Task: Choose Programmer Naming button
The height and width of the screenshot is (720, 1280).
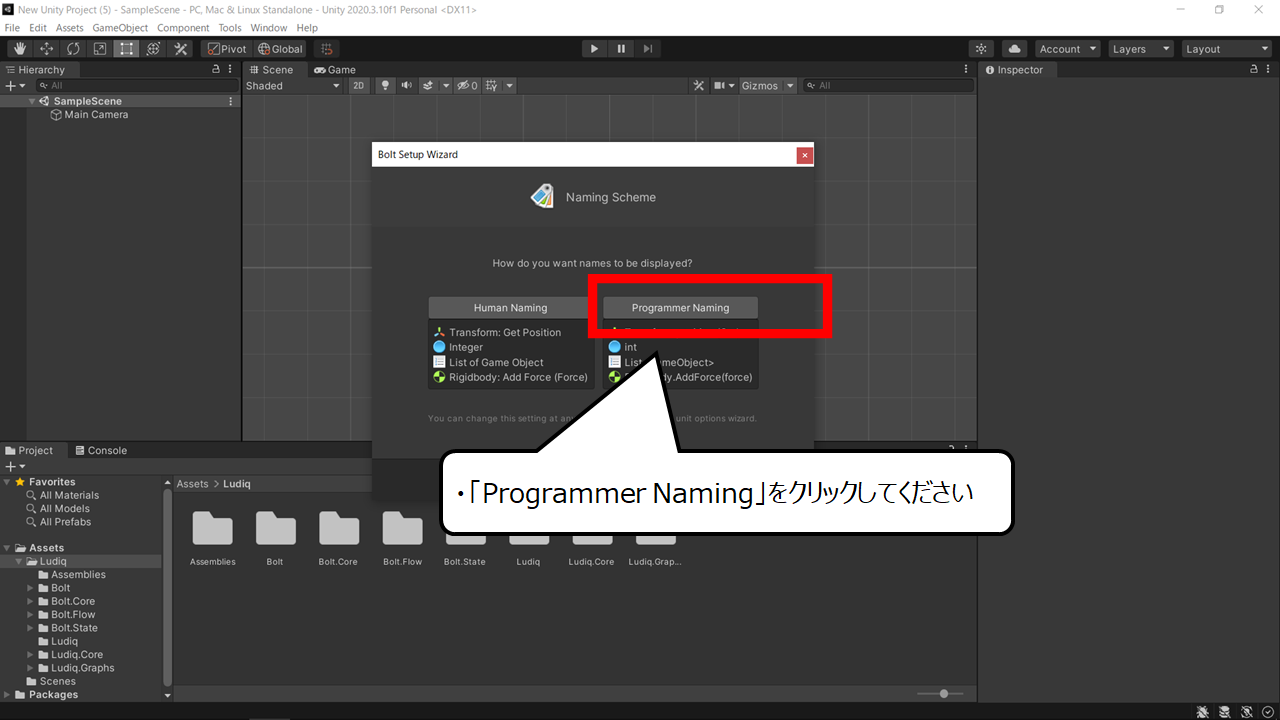Action: click(680, 308)
